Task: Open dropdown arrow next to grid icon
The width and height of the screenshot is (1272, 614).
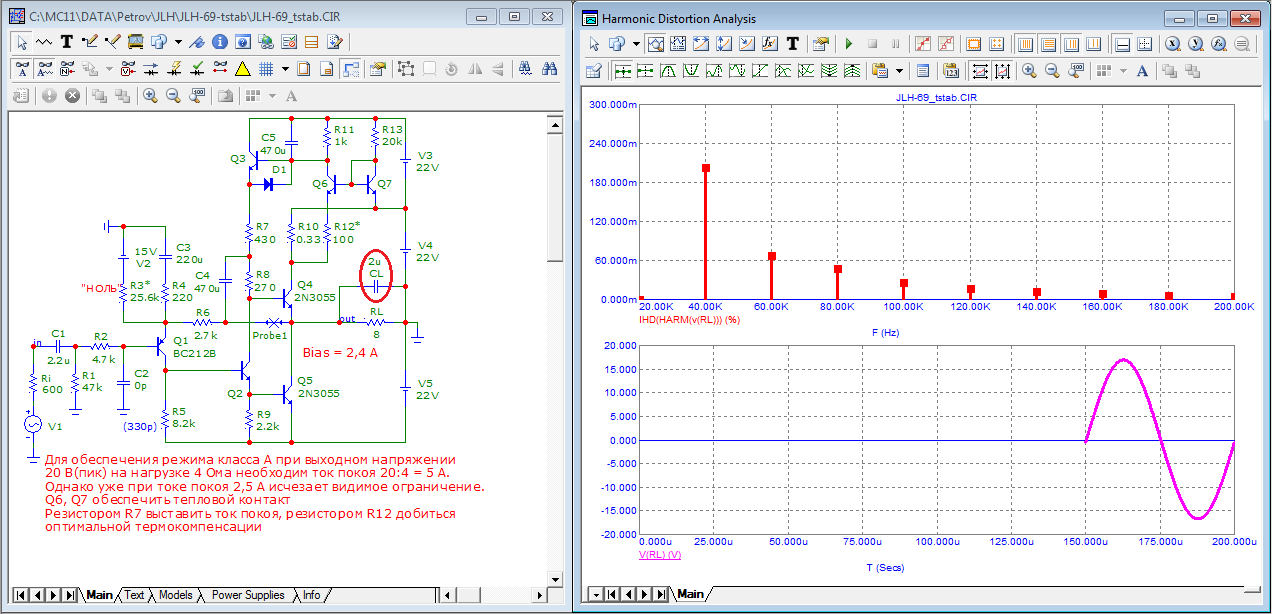Action: click(285, 69)
